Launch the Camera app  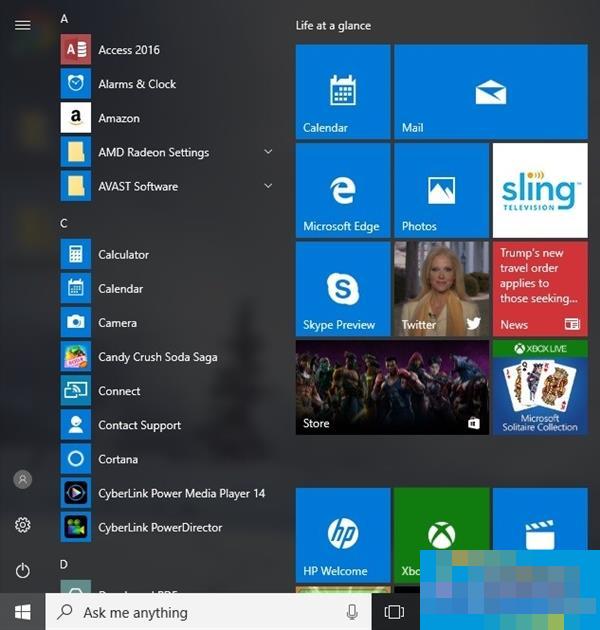167,323
